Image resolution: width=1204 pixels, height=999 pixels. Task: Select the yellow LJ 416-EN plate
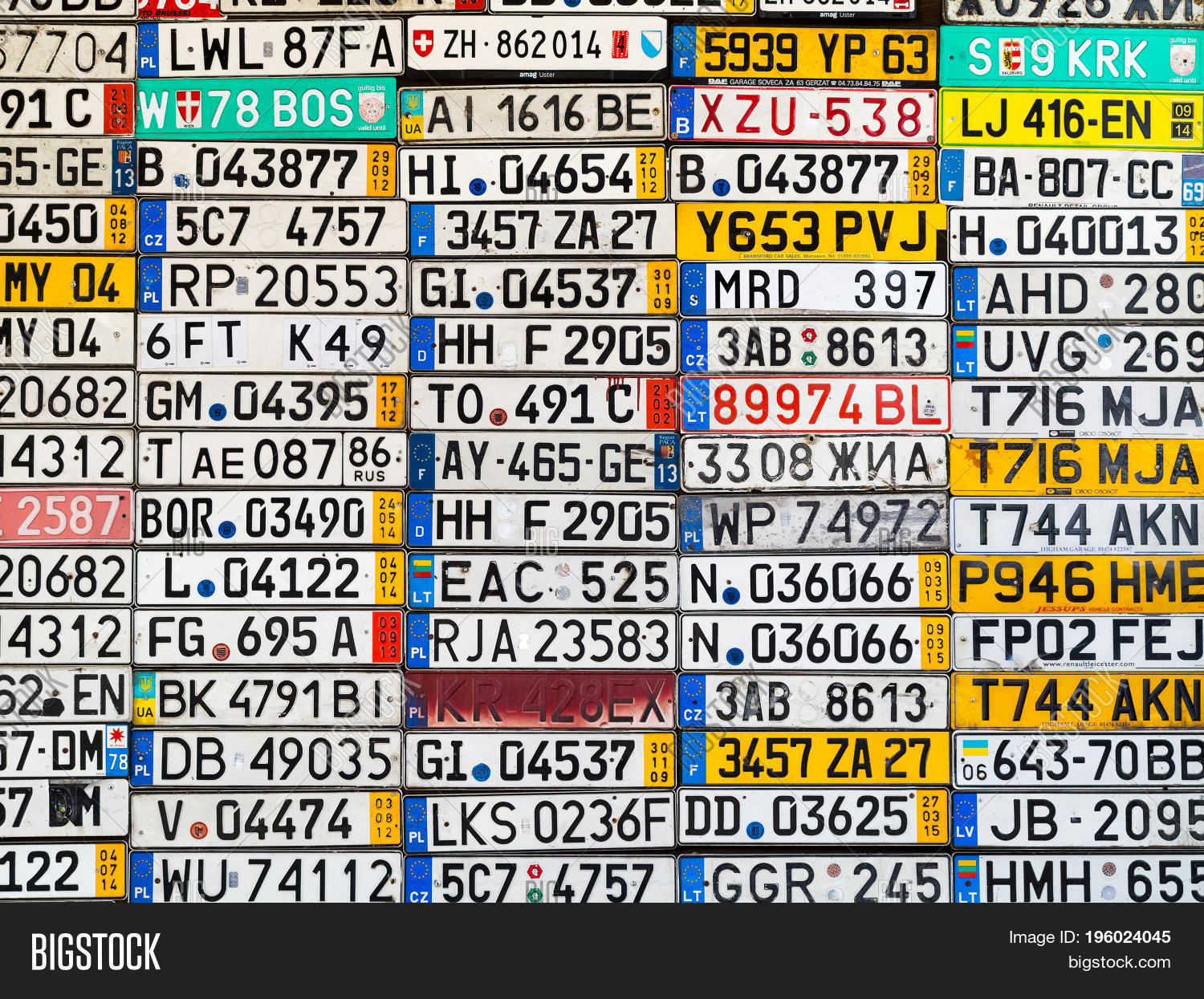pyautogui.click(x=1071, y=120)
